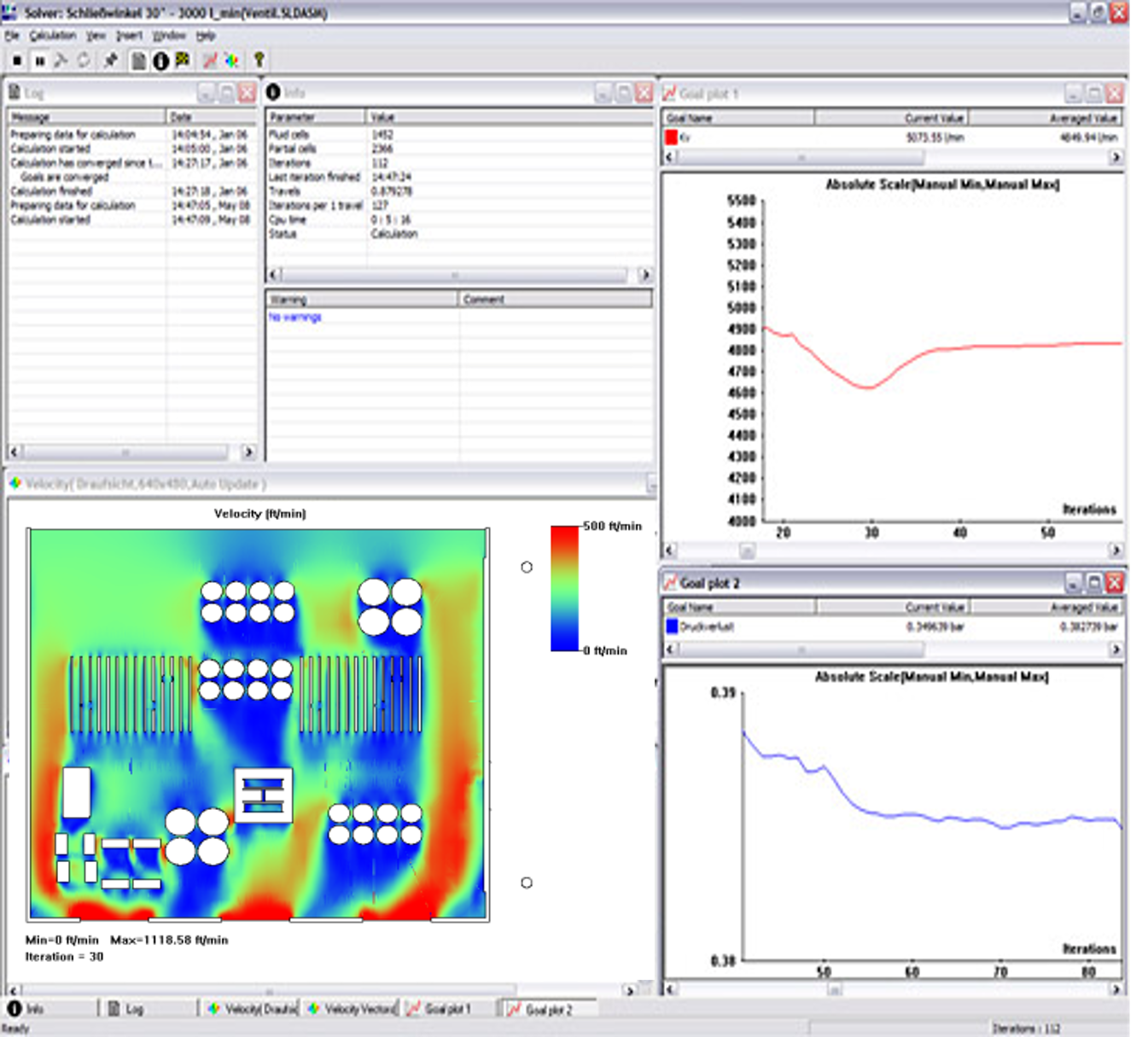The height and width of the screenshot is (1037, 1148).
Task: Click the yellow question mark help icon
Action: click(x=259, y=61)
